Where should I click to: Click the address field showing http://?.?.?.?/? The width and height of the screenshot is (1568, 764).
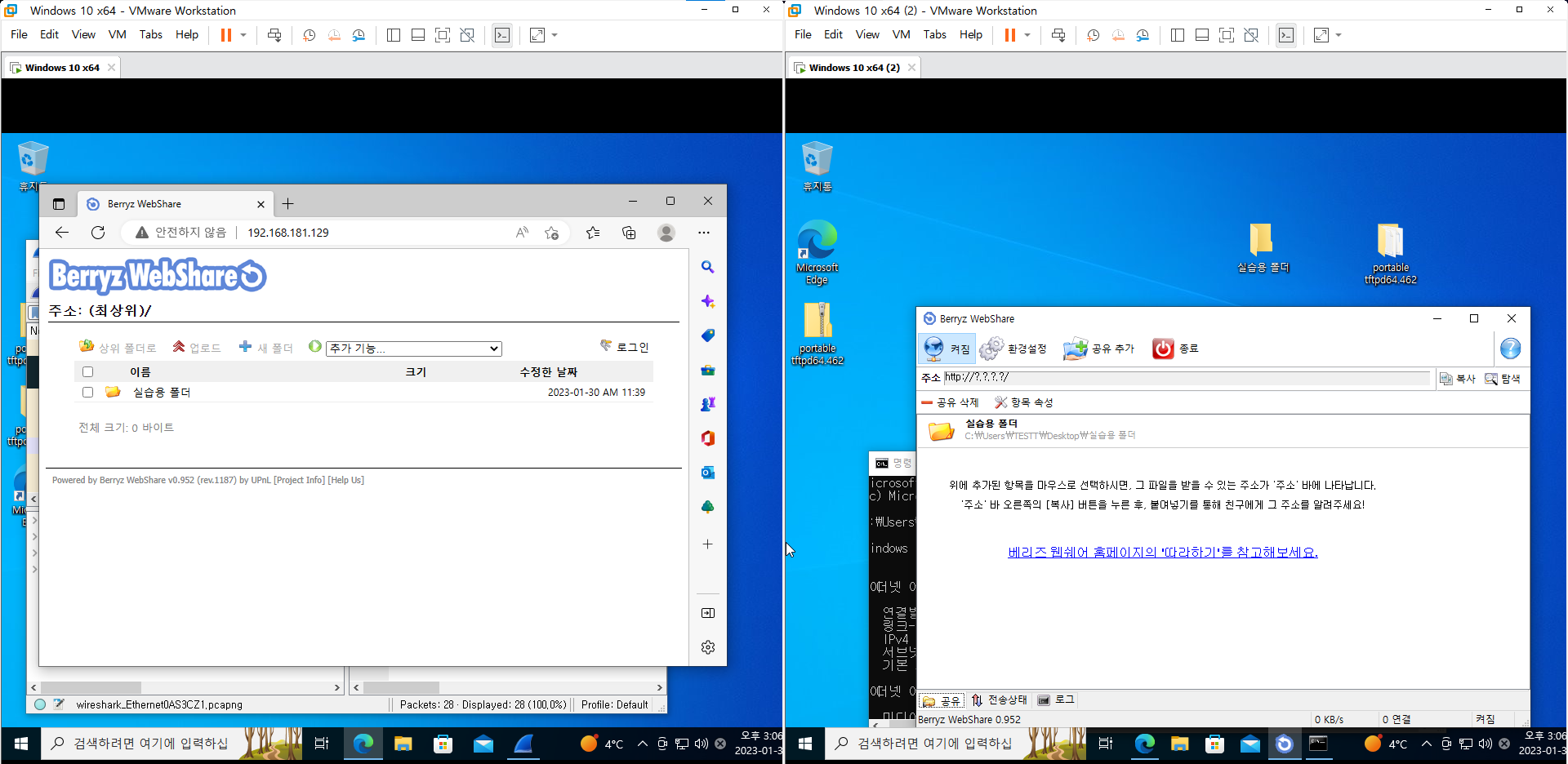pos(1187,378)
